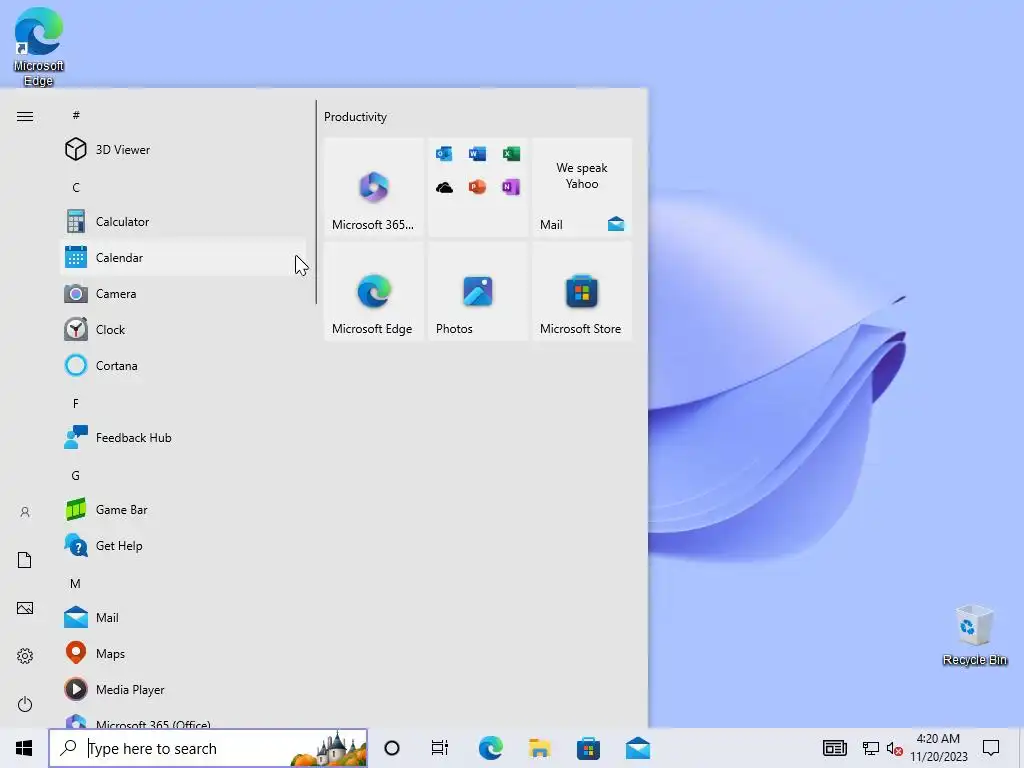Open Task View on taskbar
Image resolution: width=1024 pixels, height=768 pixels.
tap(440, 748)
